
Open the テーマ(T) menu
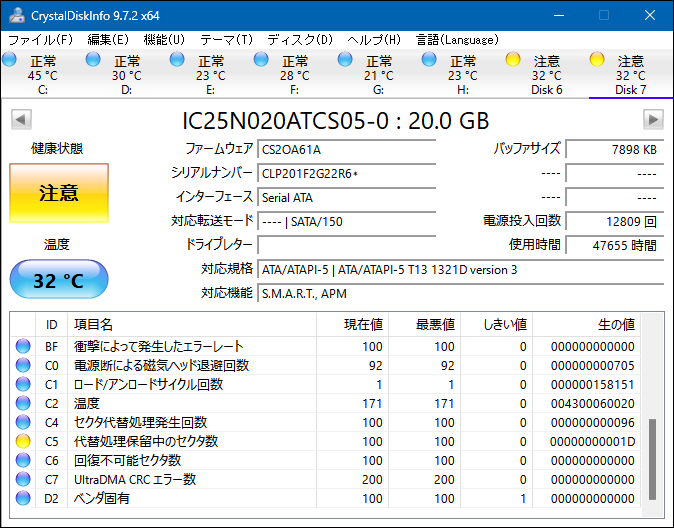point(226,39)
